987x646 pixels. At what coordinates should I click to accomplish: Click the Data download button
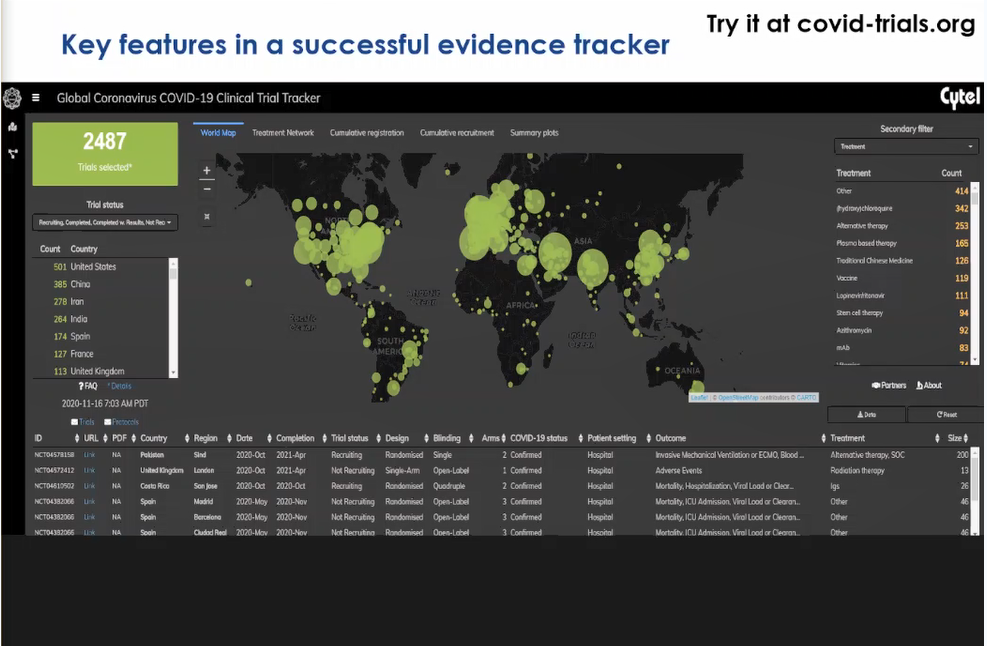(x=866, y=414)
